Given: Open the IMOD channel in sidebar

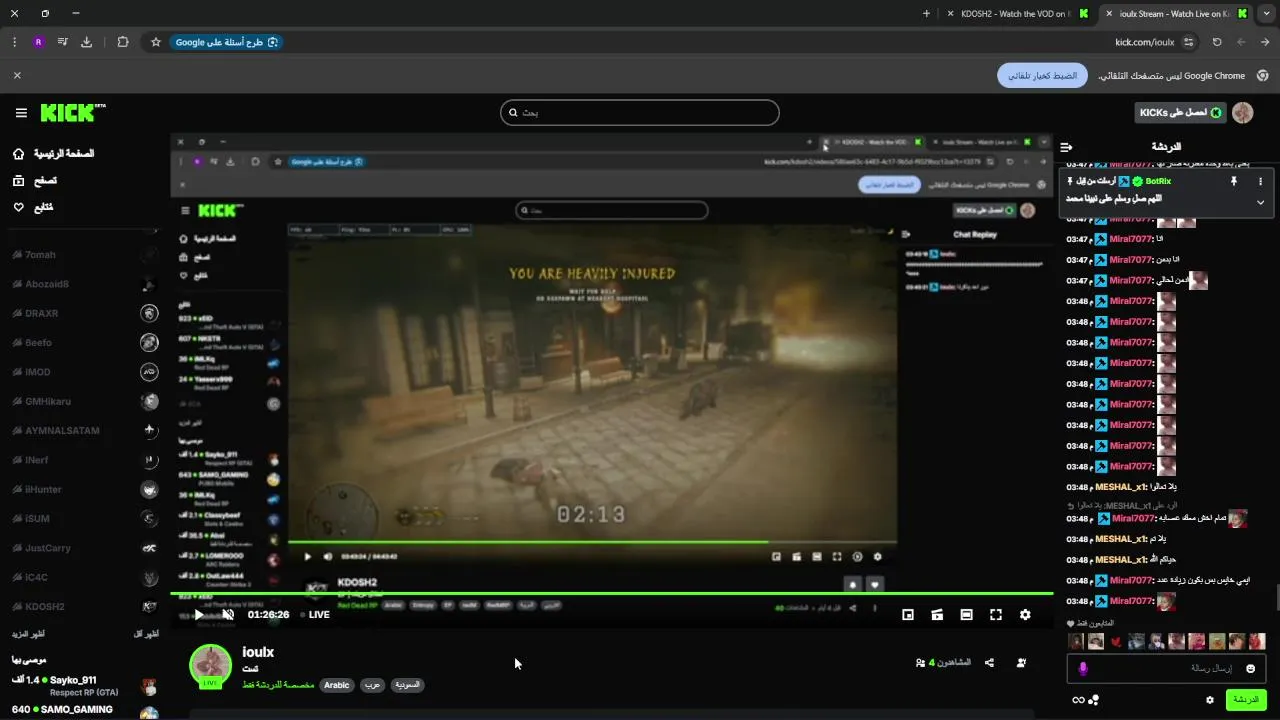Looking at the screenshot, I should tap(86, 372).
